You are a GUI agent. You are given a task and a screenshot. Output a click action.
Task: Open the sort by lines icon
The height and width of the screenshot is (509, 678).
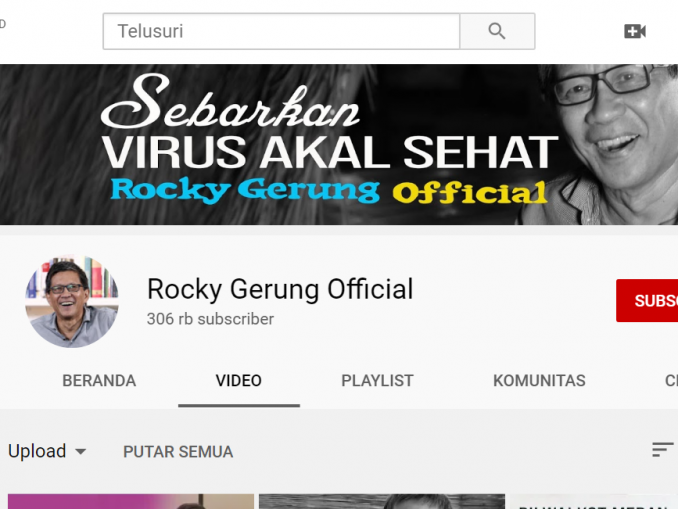[x=663, y=450]
